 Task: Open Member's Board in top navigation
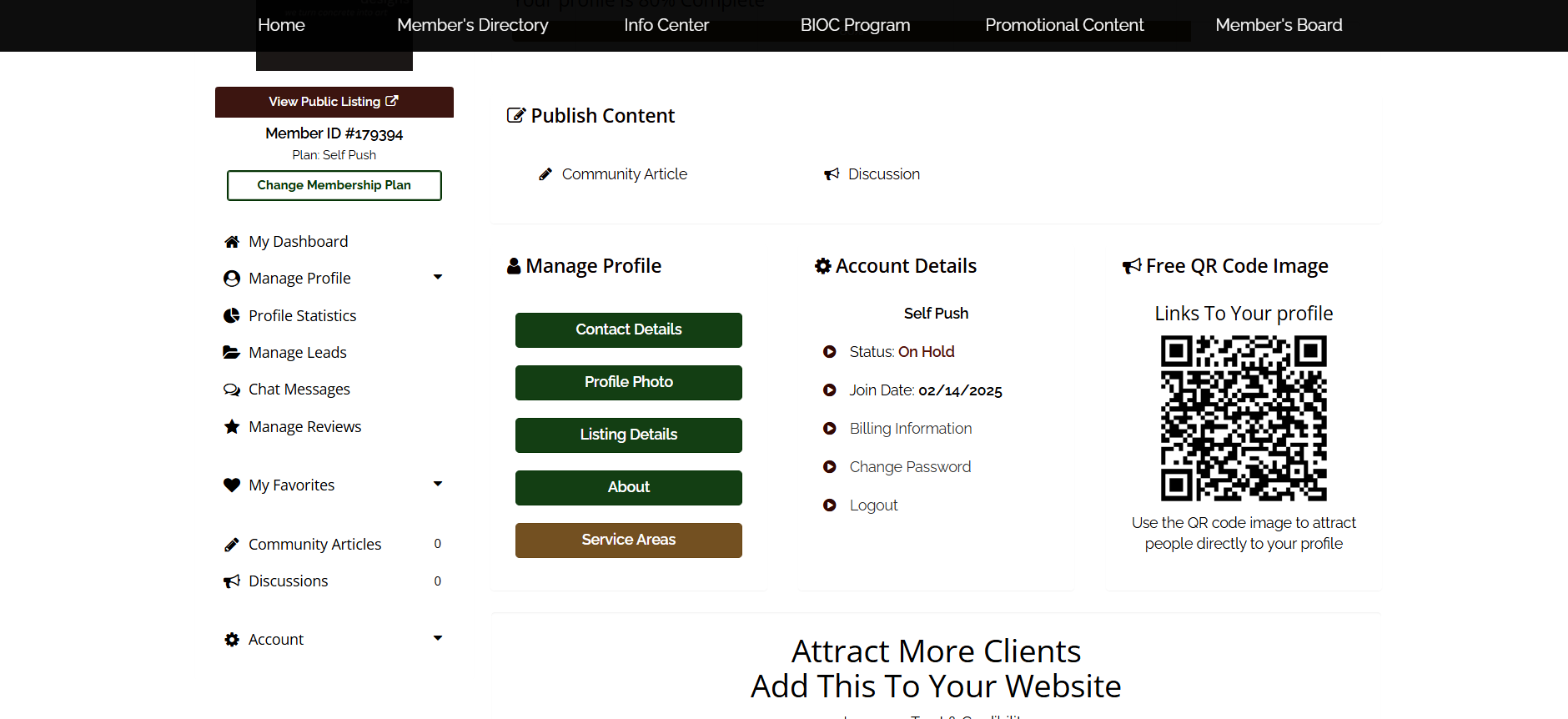[1279, 25]
